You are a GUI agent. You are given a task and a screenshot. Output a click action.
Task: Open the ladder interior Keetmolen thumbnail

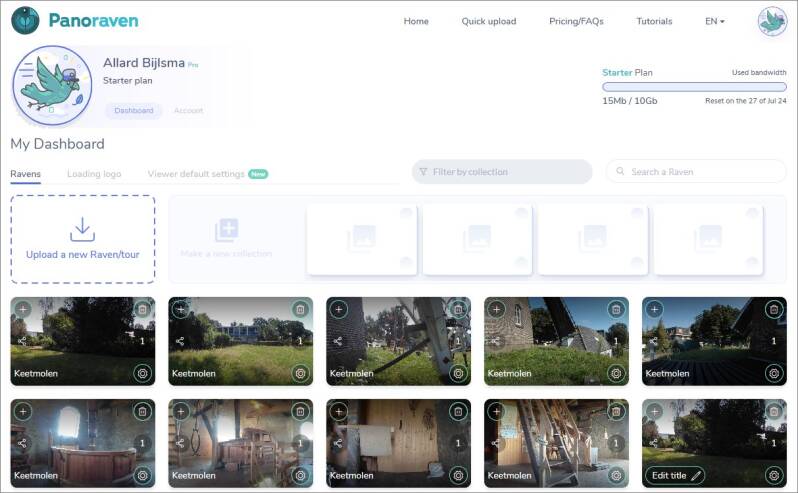[x=556, y=443]
